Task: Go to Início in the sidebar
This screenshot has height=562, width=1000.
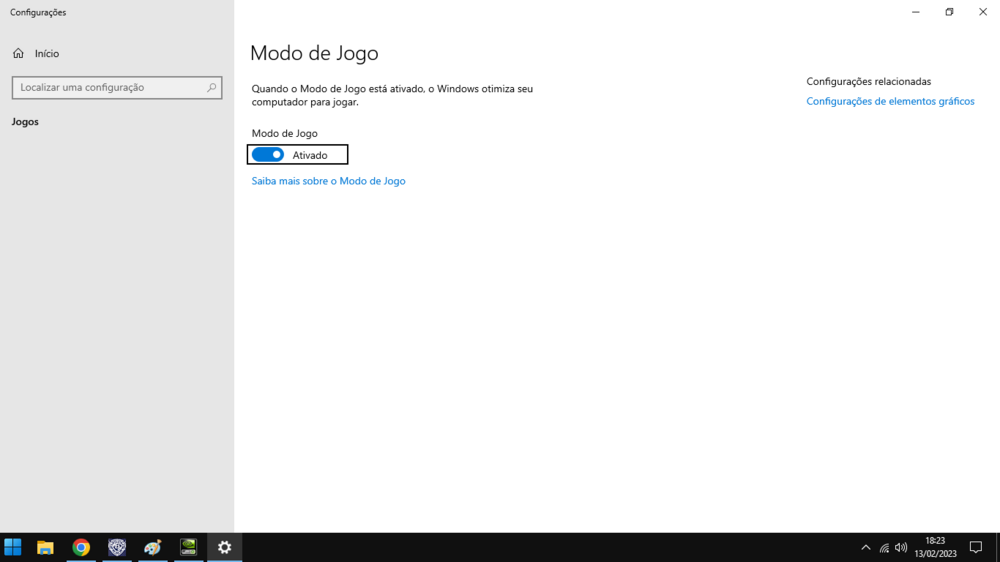Action: point(47,54)
